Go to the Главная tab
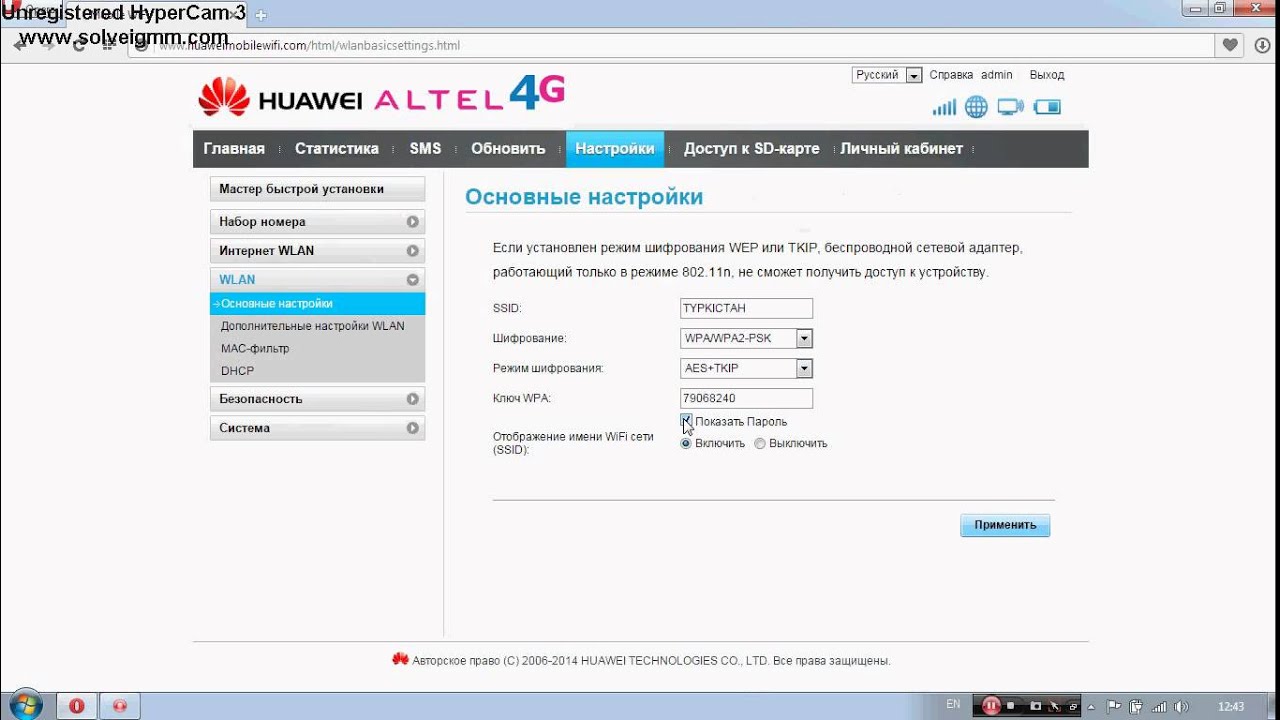The height and width of the screenshot is (720, 1280). (x=234, y=149)
